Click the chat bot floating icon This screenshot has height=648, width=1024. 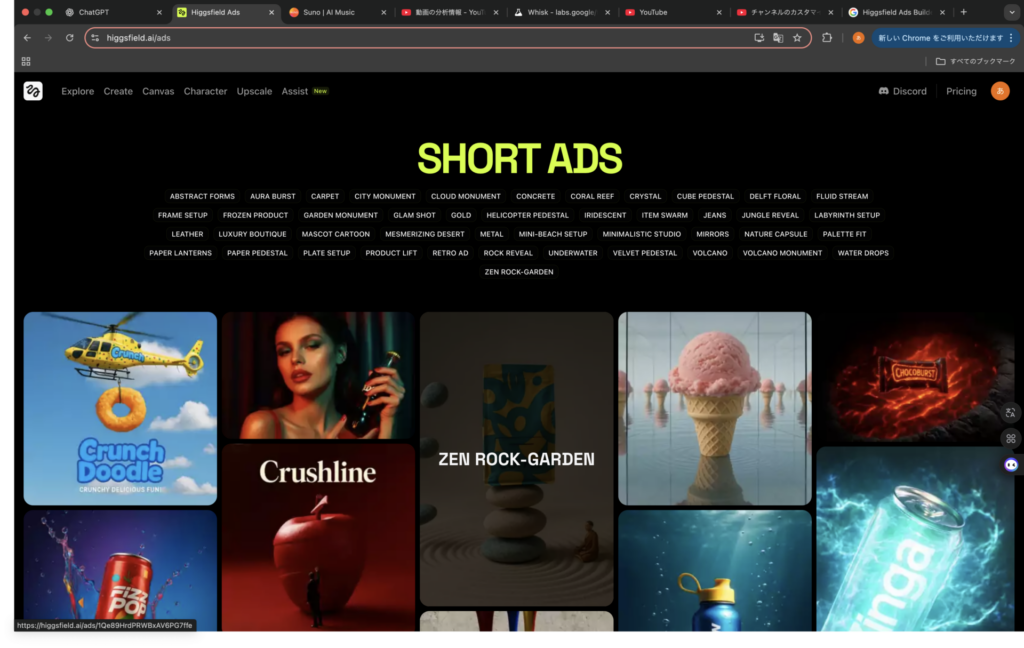coord(1011,464)
